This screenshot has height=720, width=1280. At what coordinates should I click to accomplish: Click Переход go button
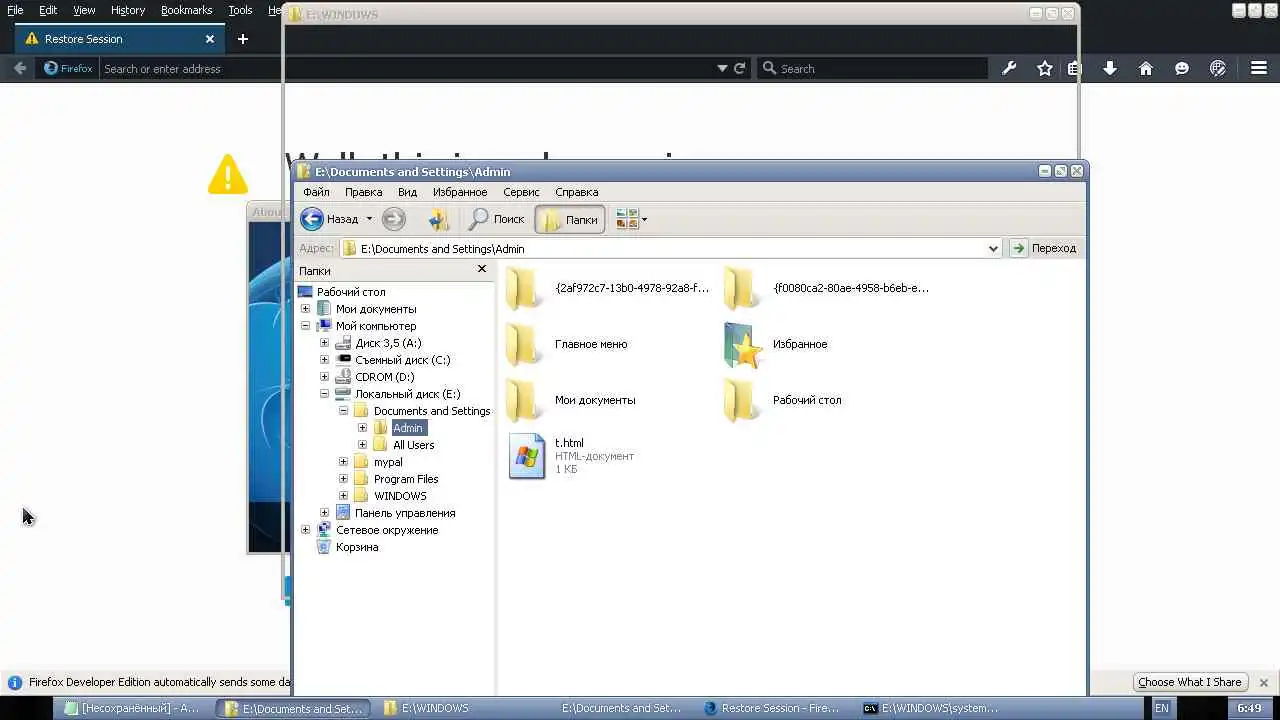click(1045, 248)
